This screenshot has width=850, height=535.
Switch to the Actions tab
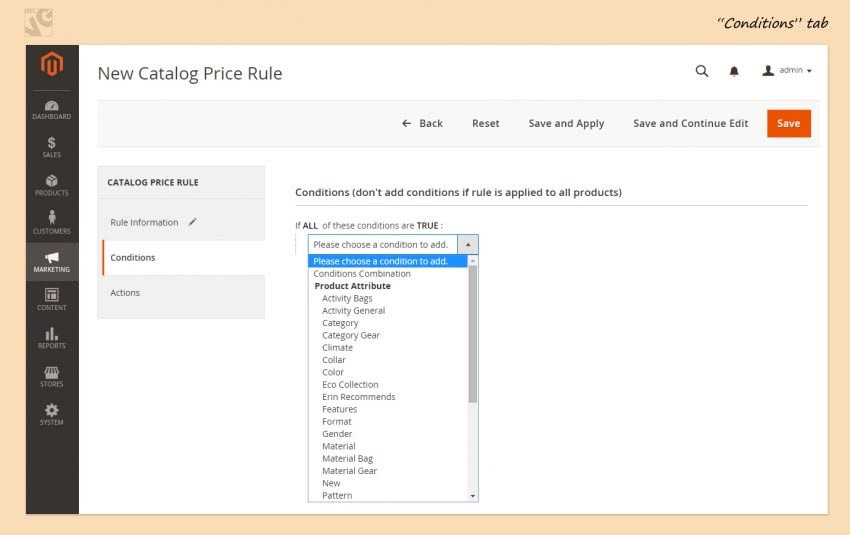click(x=125, y=293)
